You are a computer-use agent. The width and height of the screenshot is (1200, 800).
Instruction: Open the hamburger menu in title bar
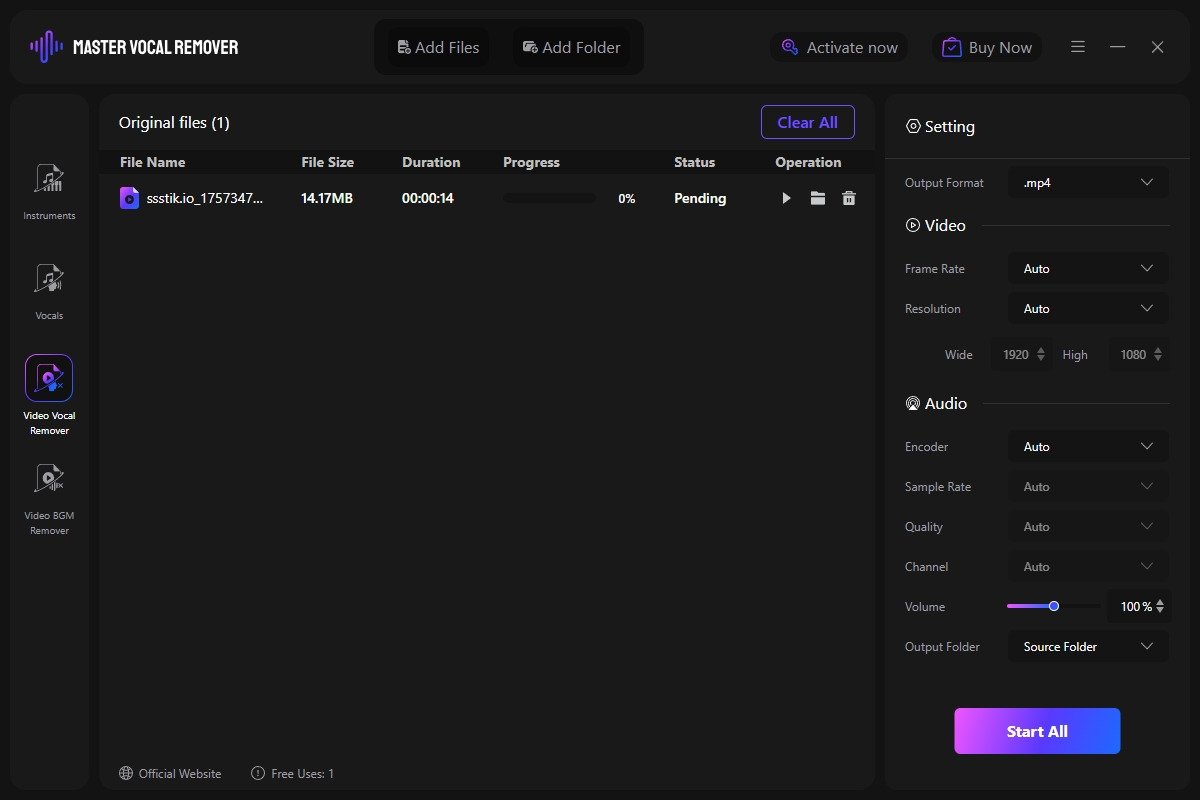1078,47
